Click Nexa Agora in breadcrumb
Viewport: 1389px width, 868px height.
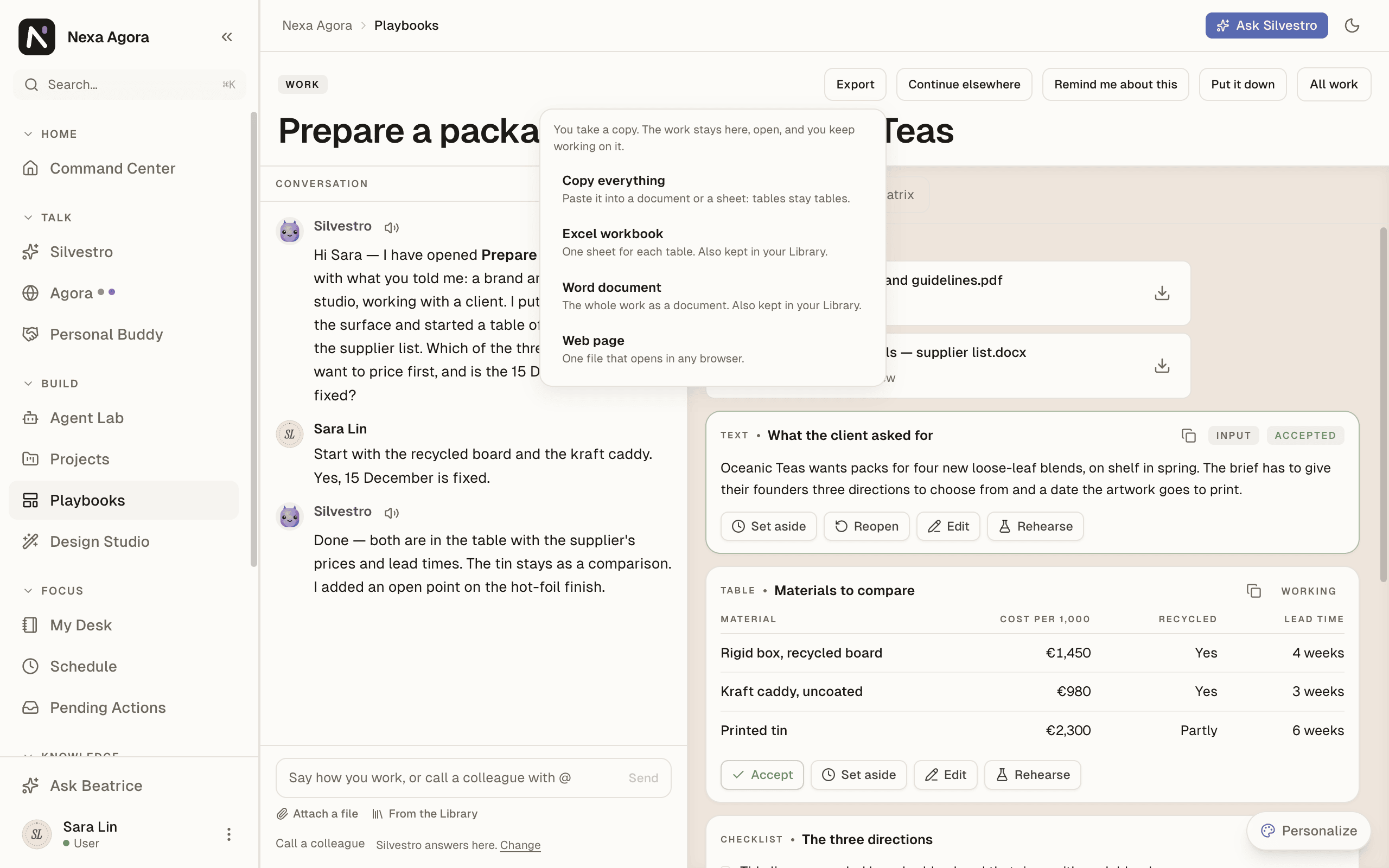coord(317,25)
